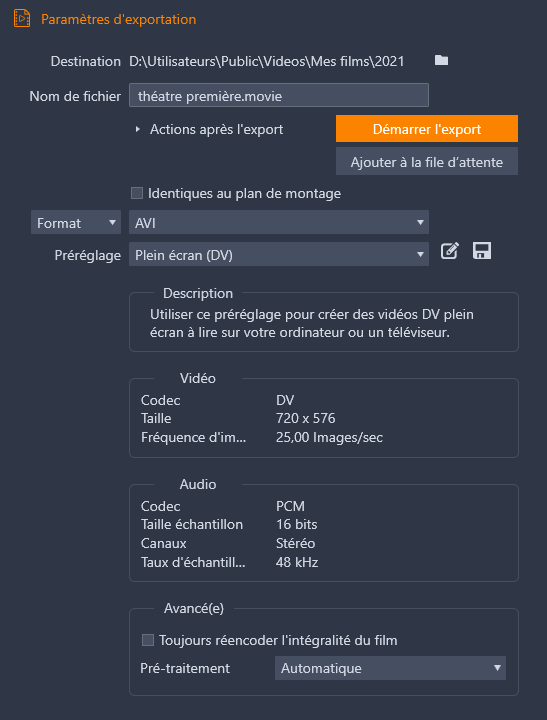Open the AVI format dropdown
Viewport: 547px width, 720px height.
pos(279,223)
